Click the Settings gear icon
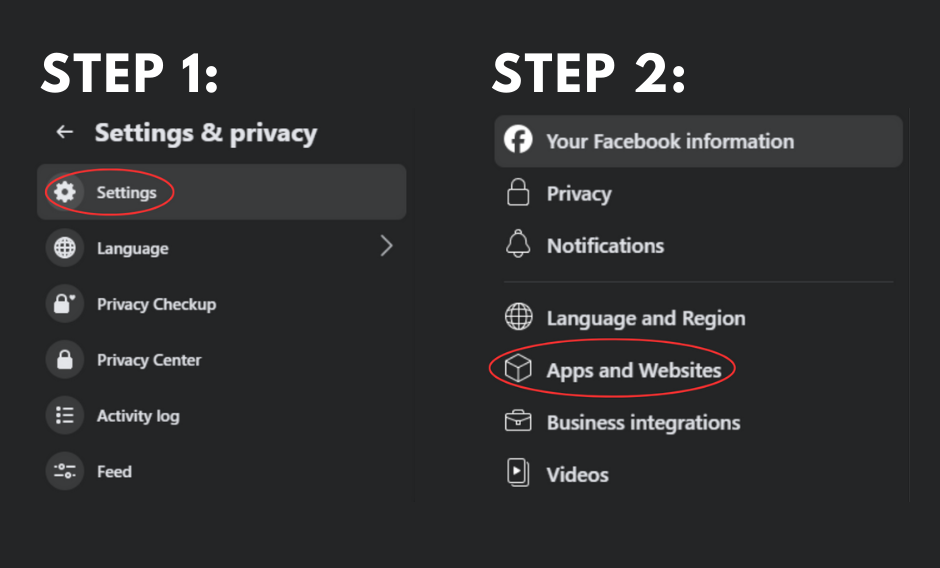 [x=65, y=192]
